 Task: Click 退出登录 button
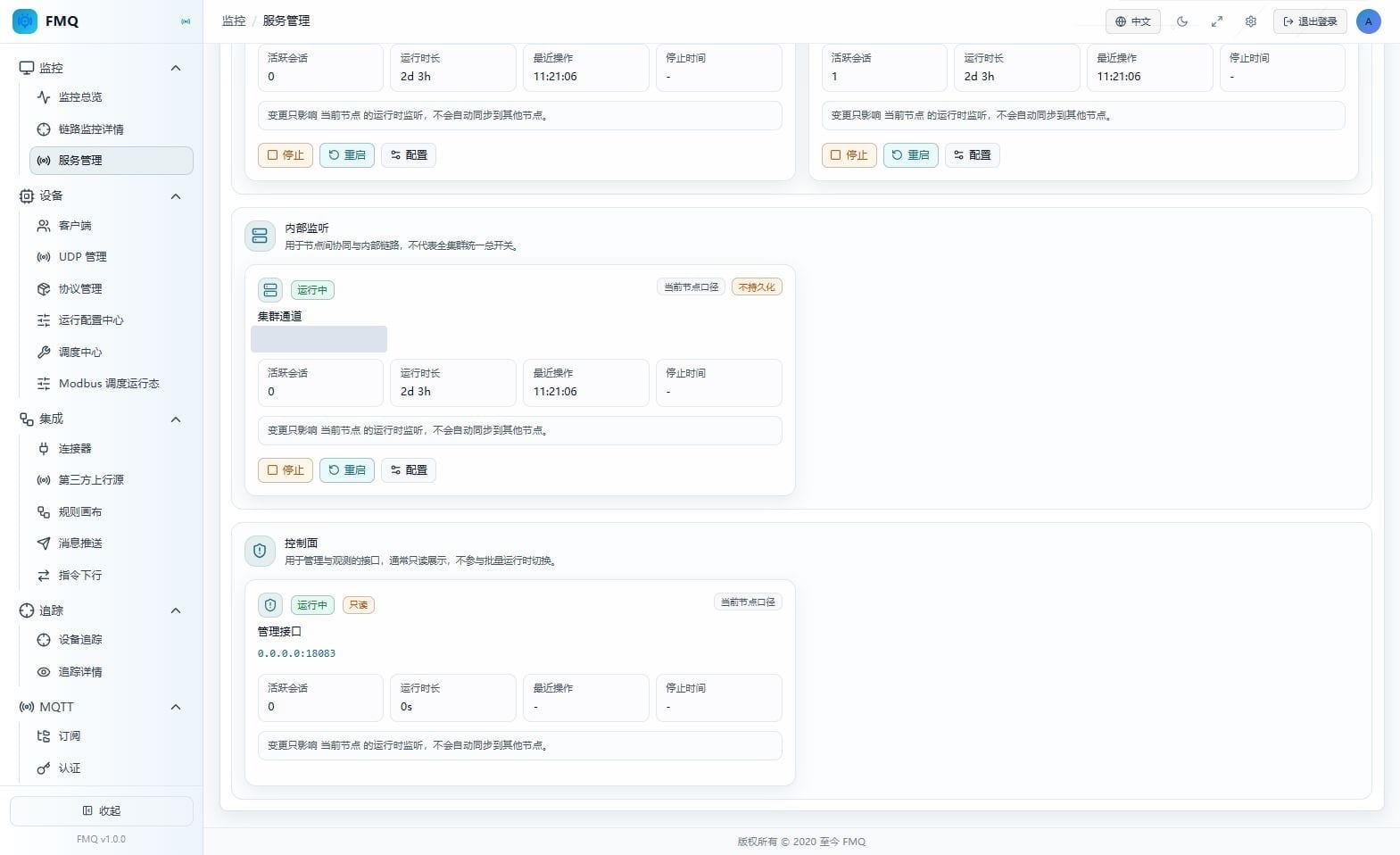[x=1310, y=21]
